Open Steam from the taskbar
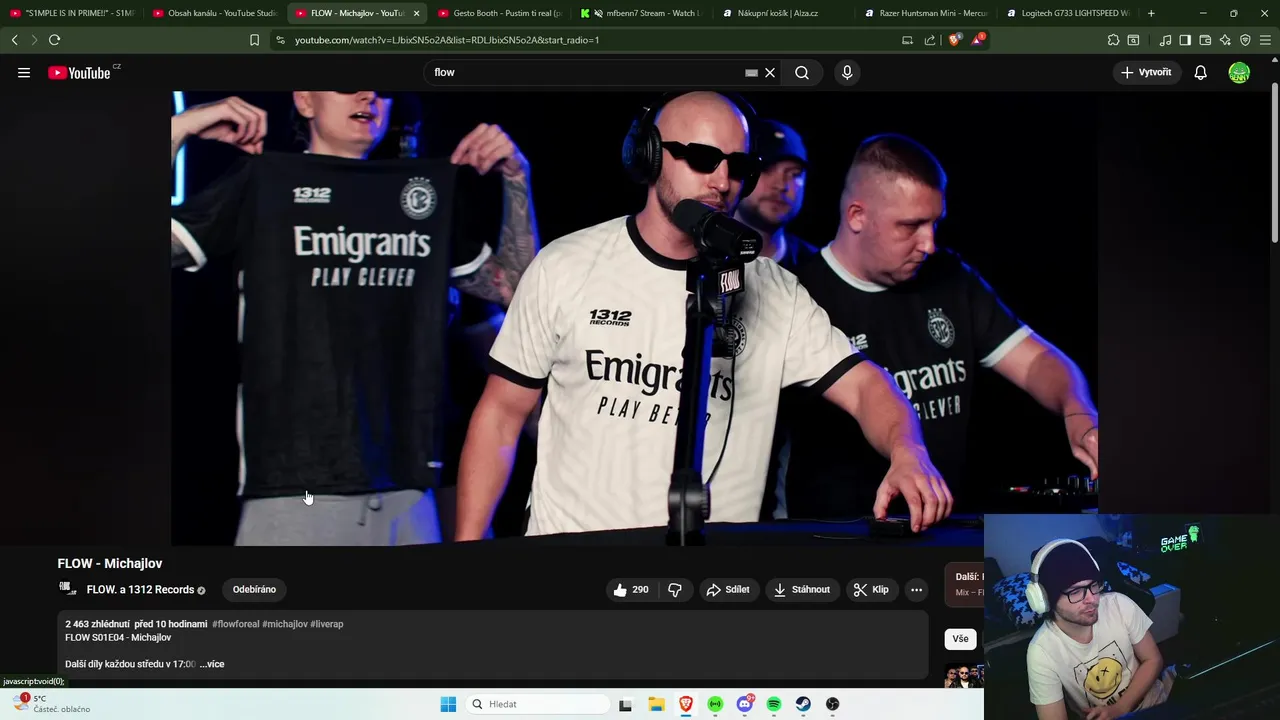1280x720 pixels. point(803,704)
